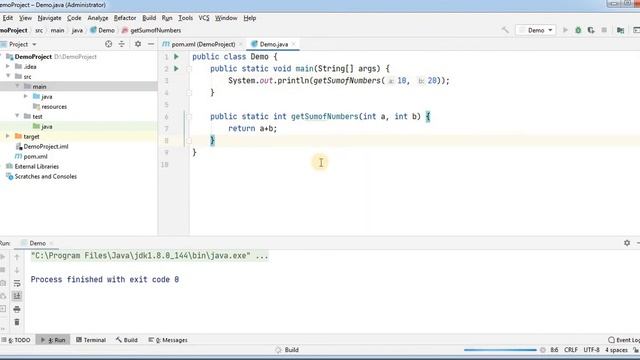Open the Analyze menu
The image size is (640, 360).
tap(98, 18)
